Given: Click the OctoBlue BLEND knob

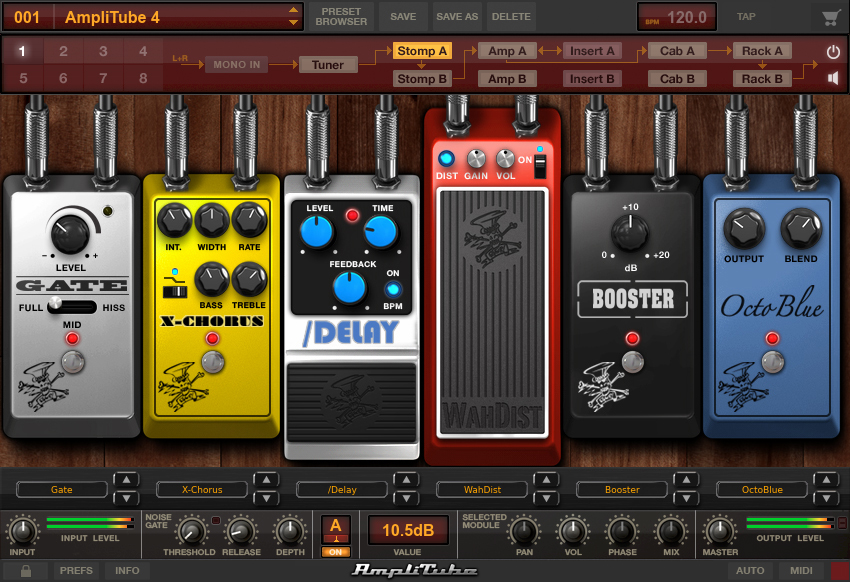Looking at the screenshot, I should tap(801, 229).
